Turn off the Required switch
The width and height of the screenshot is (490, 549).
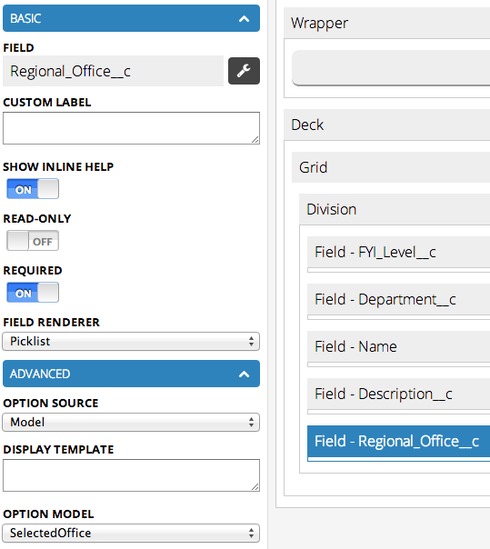[33, 292]
